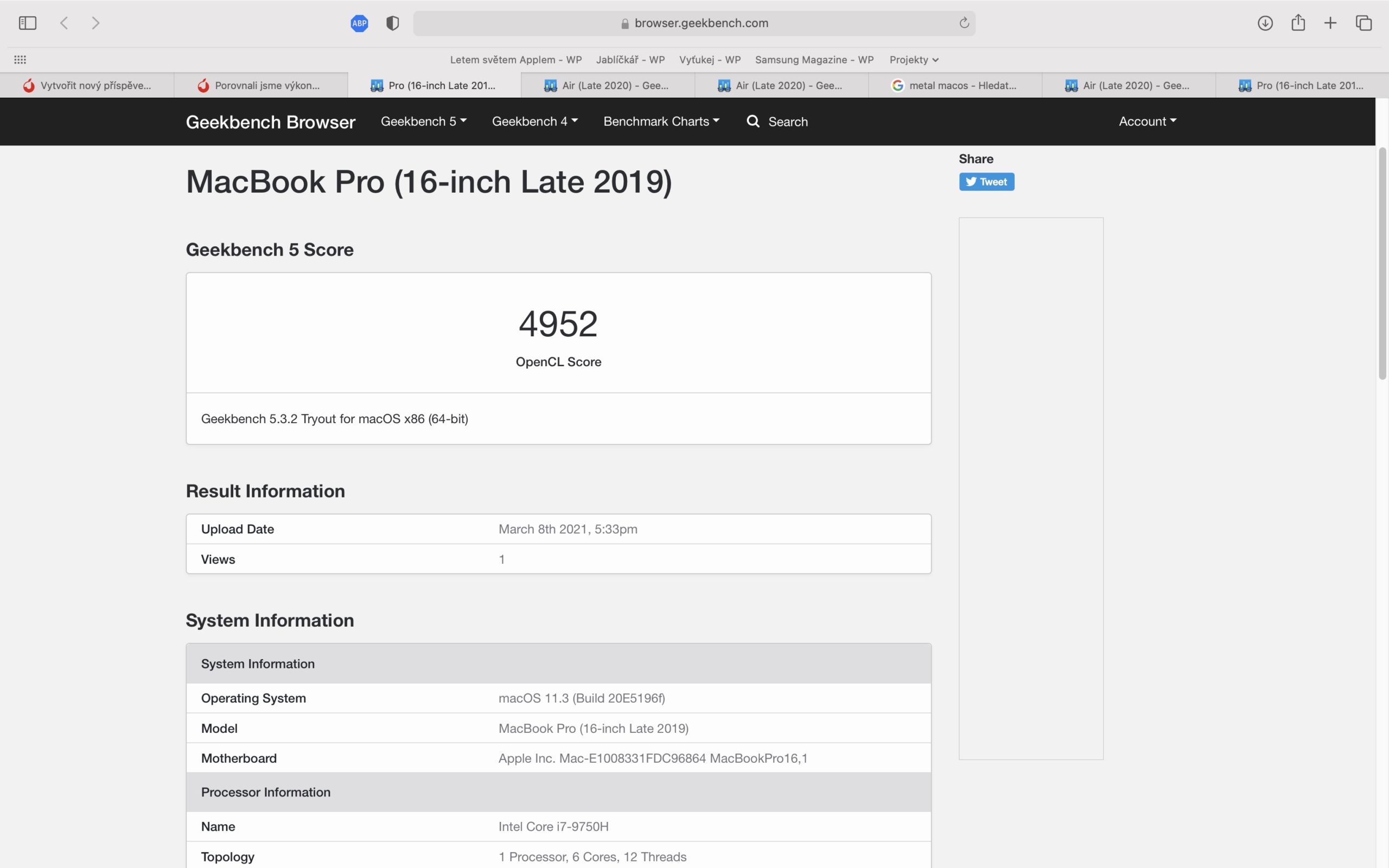Click the Intel Core i7-9750H value
Image resolution: width=1389 pixels, height=868 pixels.
point(553,826)
